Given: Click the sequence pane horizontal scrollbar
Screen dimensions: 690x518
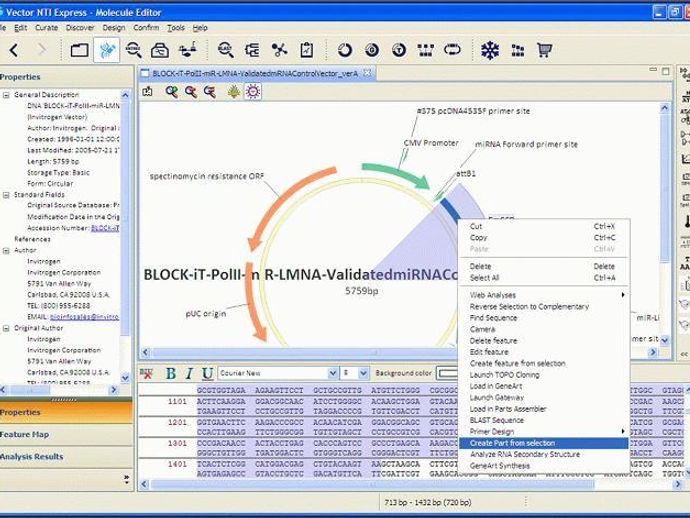Looking at the screenshot, I should coord(372,484).
